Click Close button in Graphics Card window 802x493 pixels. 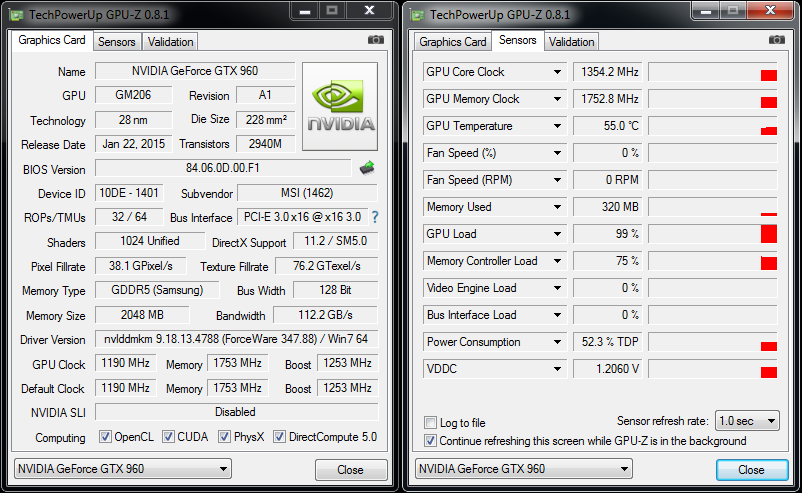(x=351, y=469)
